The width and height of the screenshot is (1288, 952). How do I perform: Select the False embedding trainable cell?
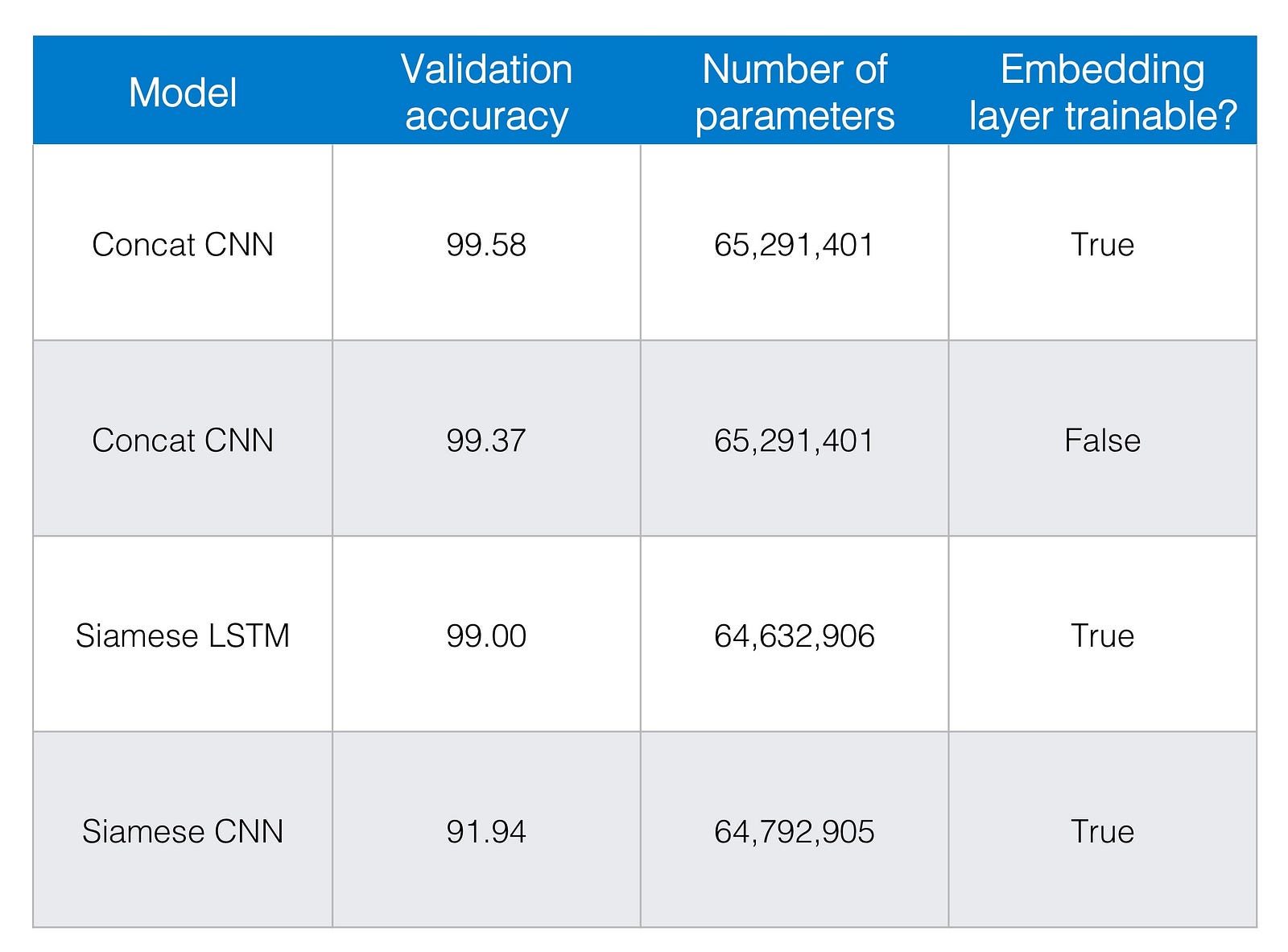click(1102, 440)
